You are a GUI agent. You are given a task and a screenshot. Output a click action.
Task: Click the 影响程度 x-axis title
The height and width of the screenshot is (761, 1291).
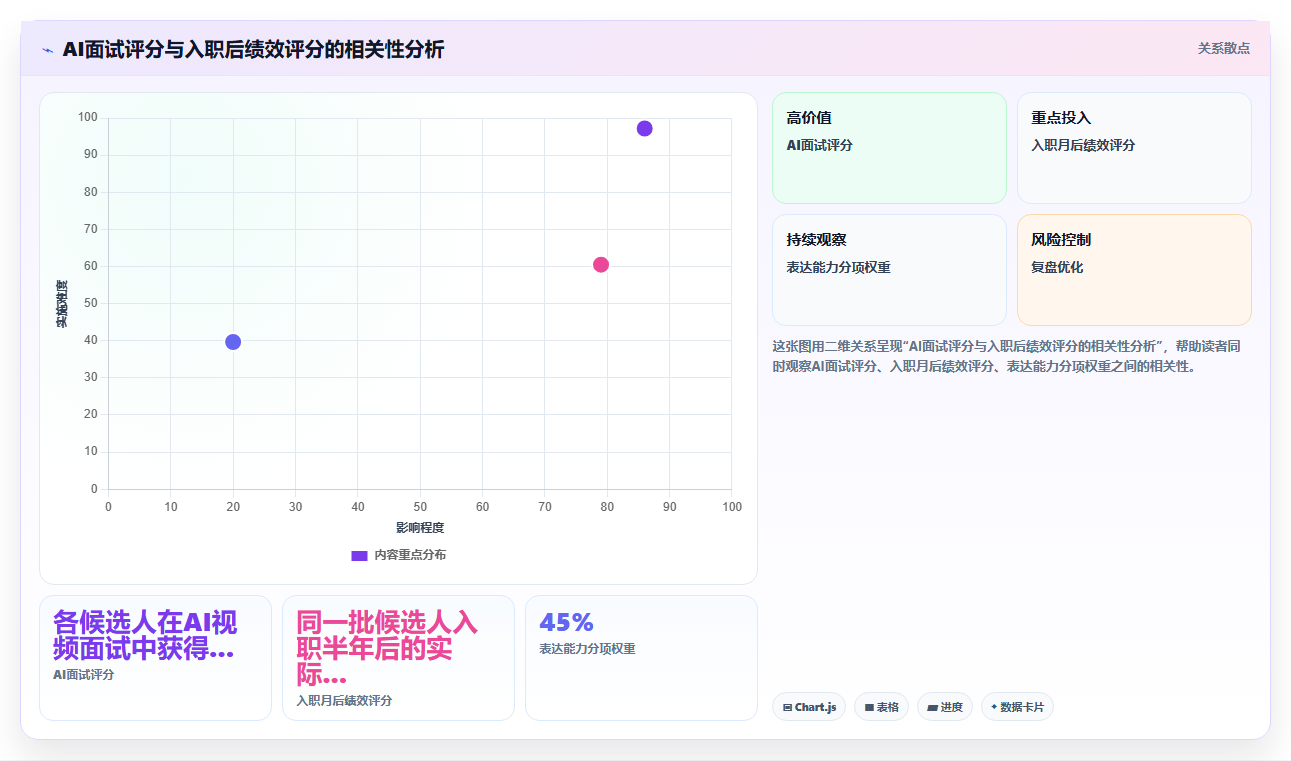420,527
